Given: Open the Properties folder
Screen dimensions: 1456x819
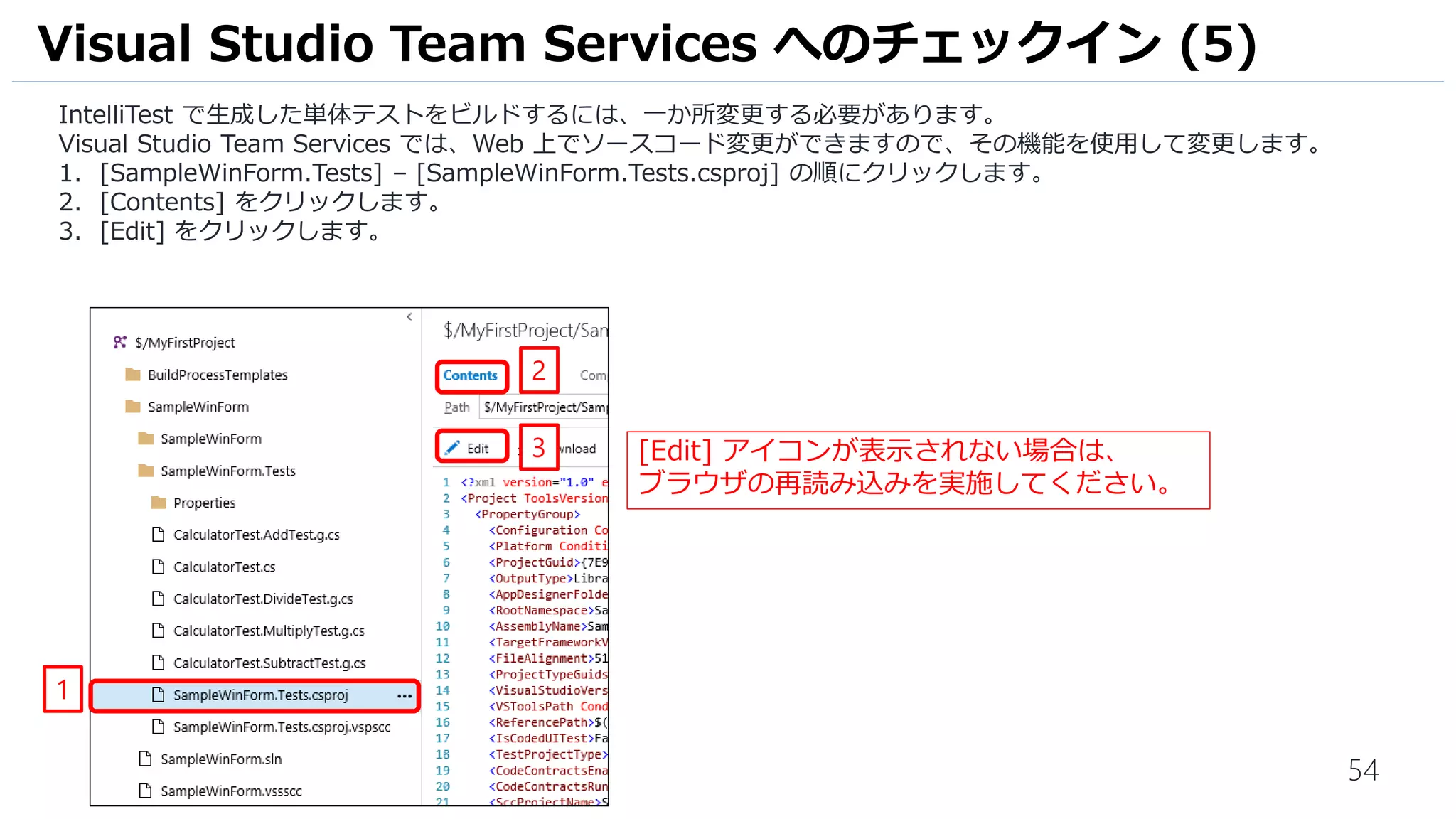Looking at the screenshot, I should [204, 503].
